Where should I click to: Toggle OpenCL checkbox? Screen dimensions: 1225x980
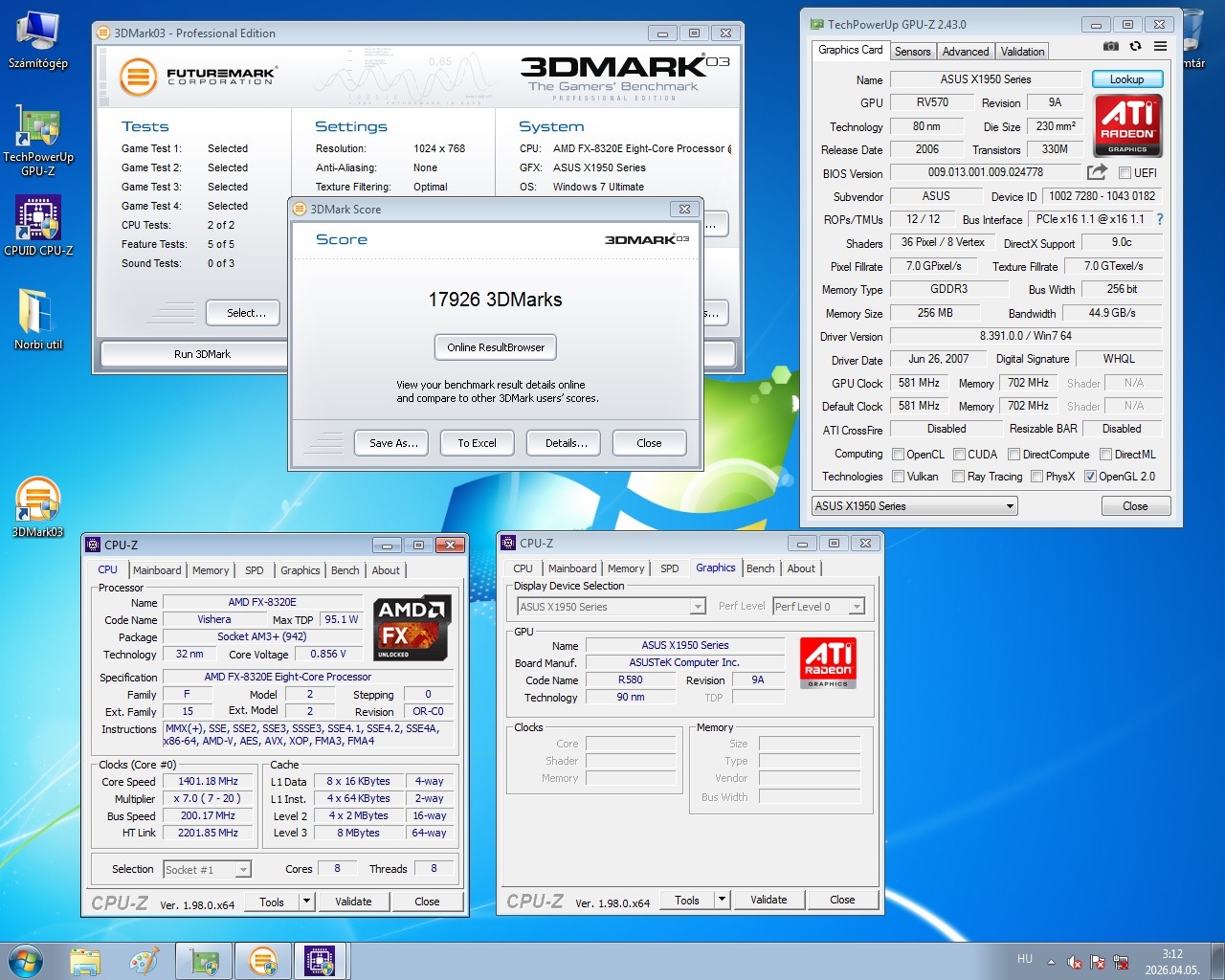(898, 455)
